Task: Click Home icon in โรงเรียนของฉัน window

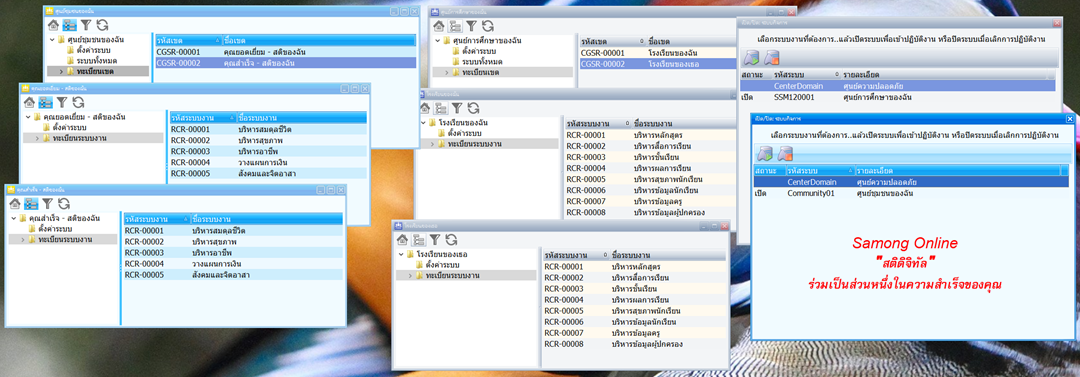Action: [424, 108]
